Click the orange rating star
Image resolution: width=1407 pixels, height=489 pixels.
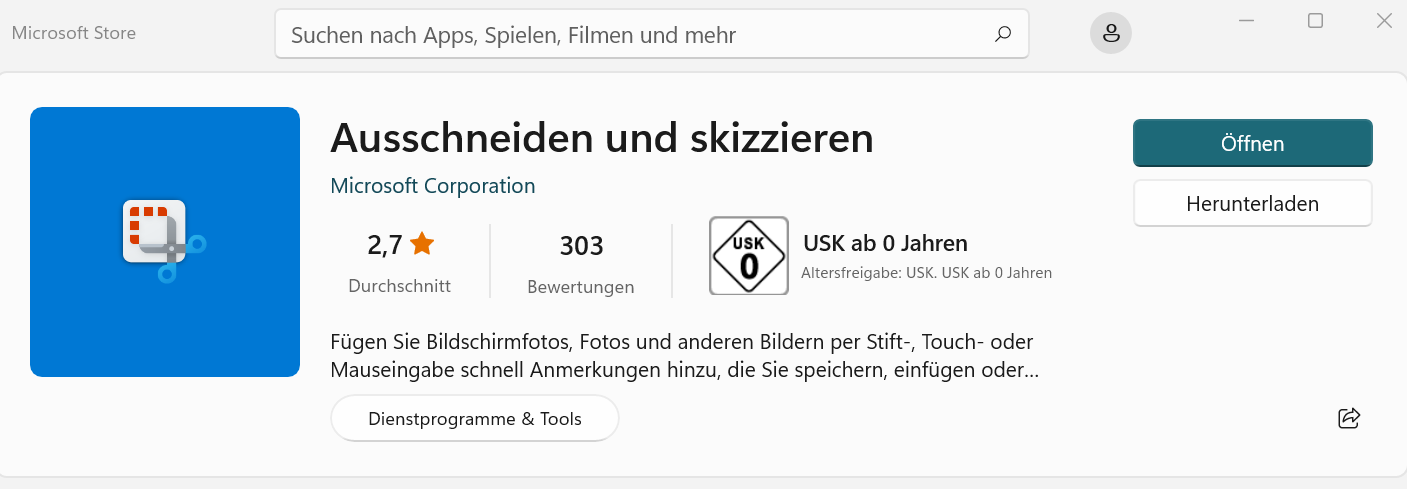(x=422, y=243)
